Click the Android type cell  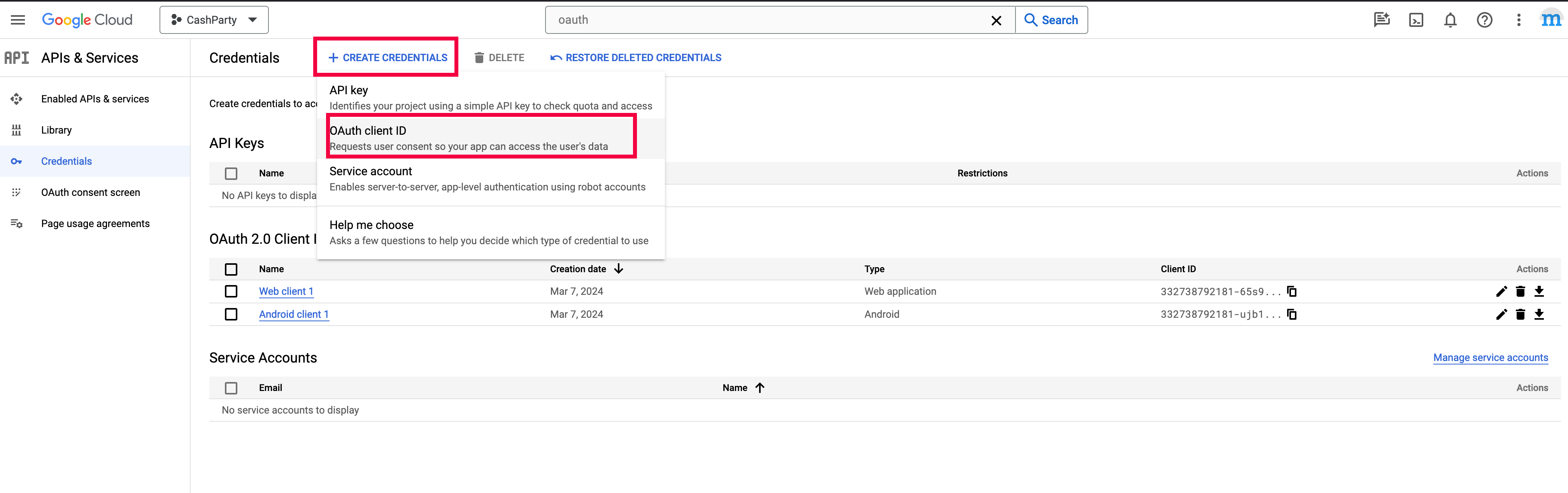tap(881, 314)
